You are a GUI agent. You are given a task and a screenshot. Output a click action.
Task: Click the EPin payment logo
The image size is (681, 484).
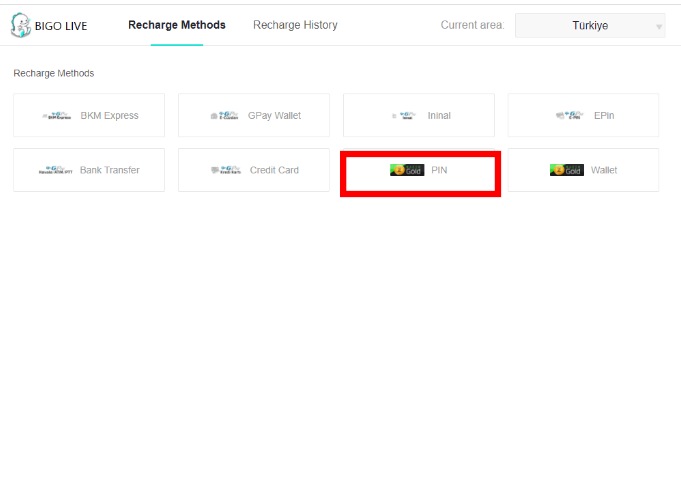(x=568, y=116)
